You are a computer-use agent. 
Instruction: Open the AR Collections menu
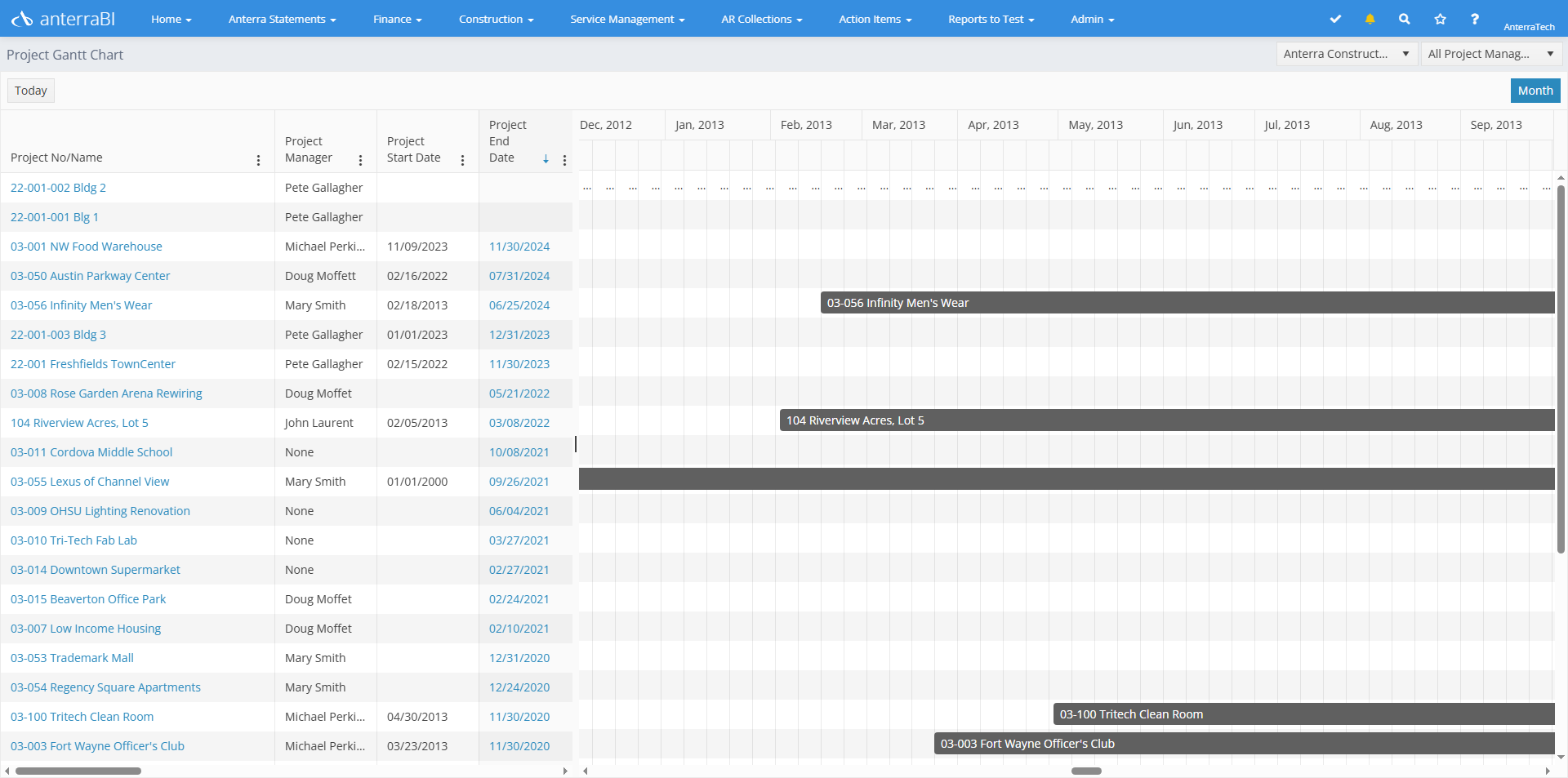coord(762,19)
